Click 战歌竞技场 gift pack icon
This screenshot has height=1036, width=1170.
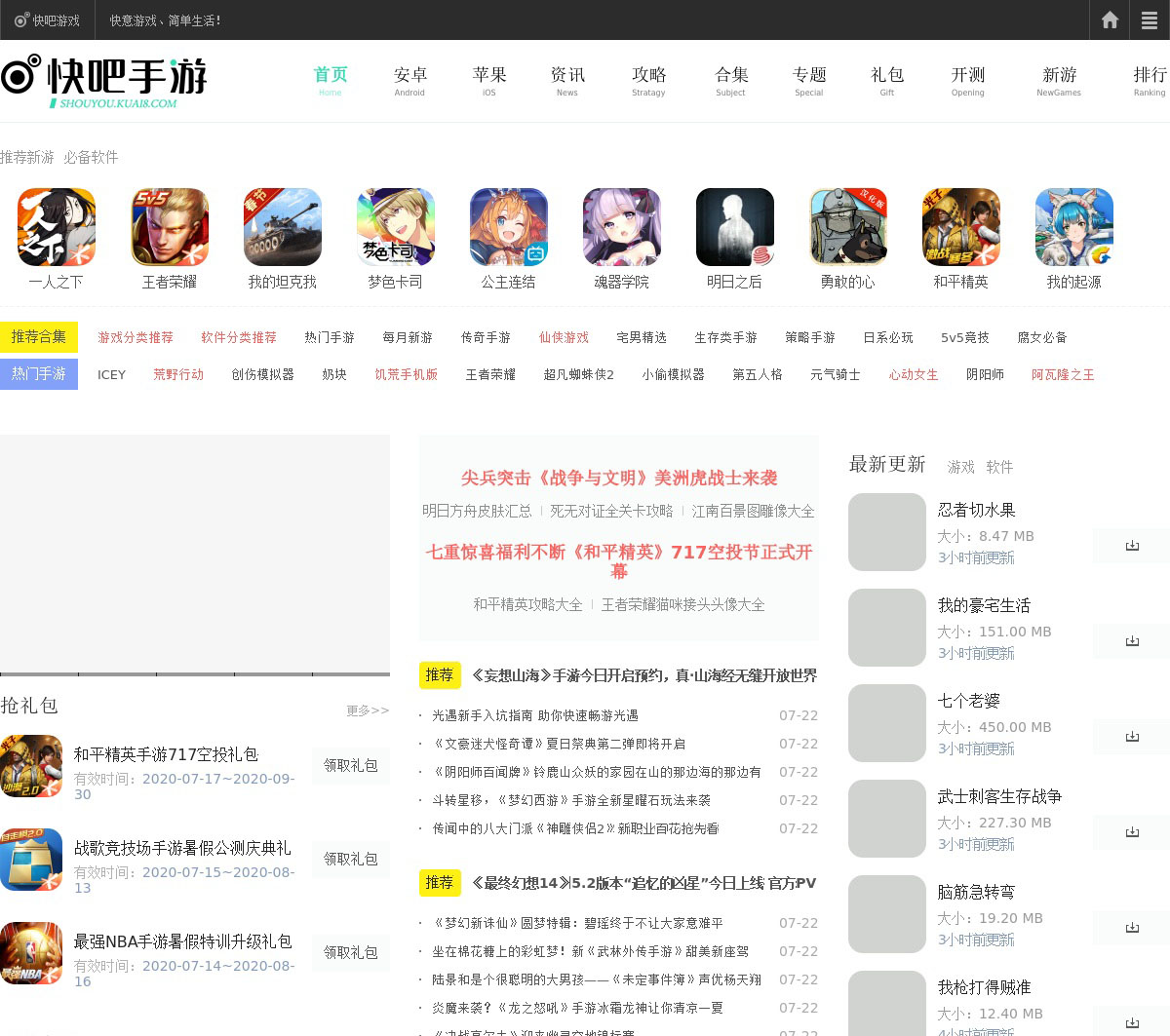click(31, 860)
